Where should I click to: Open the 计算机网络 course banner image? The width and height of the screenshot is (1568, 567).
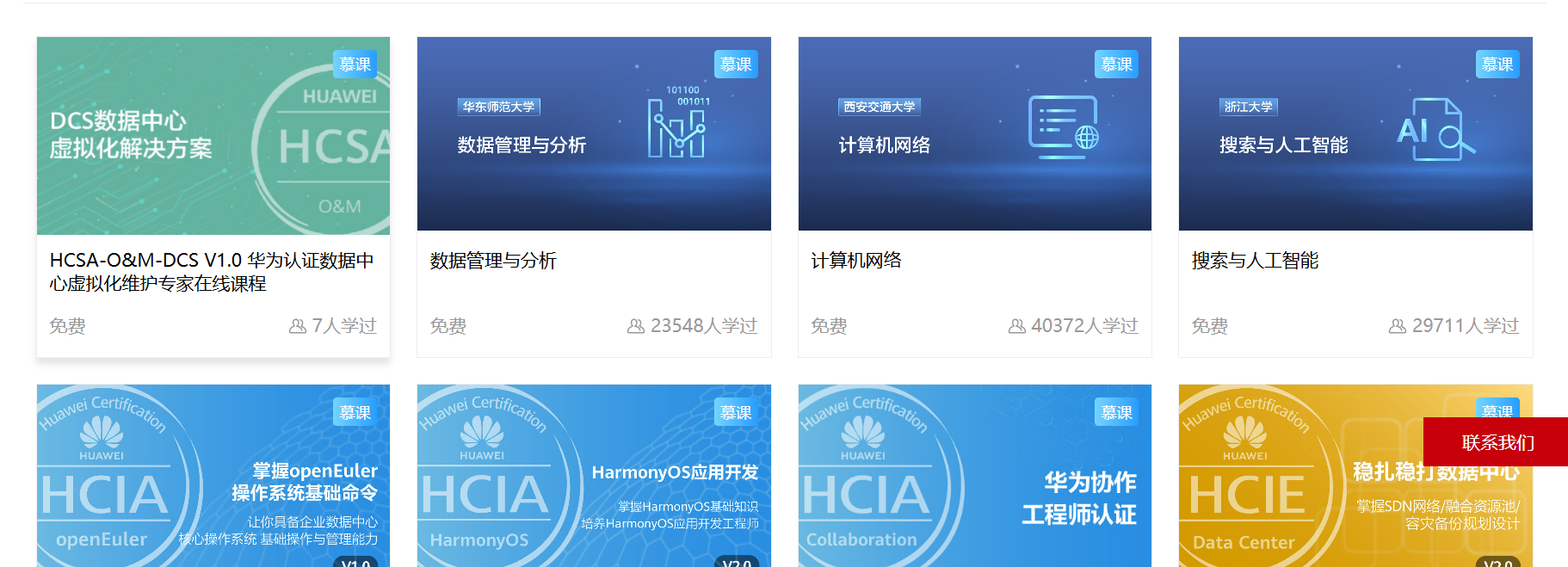[x=975, y=133]
